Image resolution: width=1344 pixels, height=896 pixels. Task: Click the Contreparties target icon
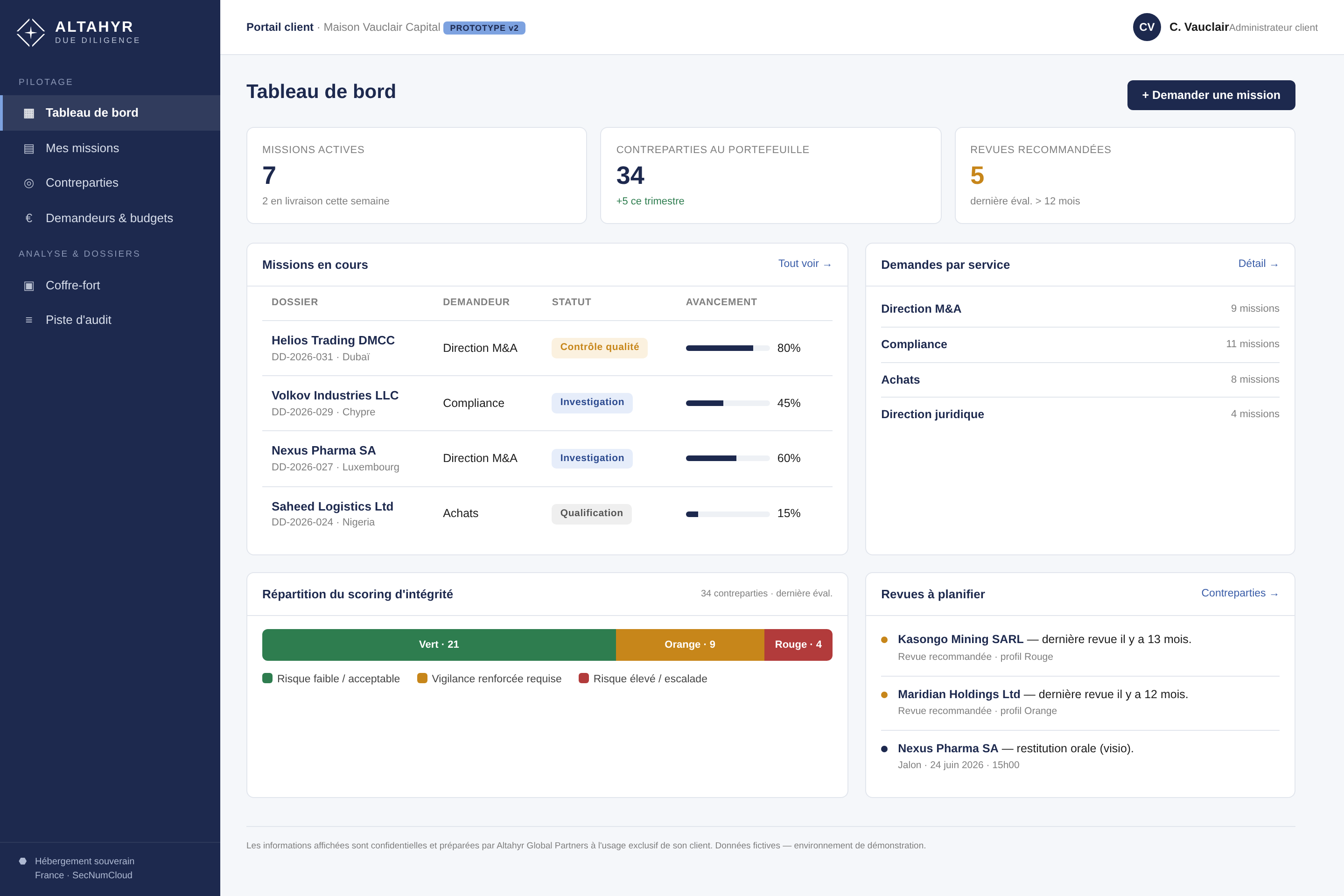[x=28, y=183]
